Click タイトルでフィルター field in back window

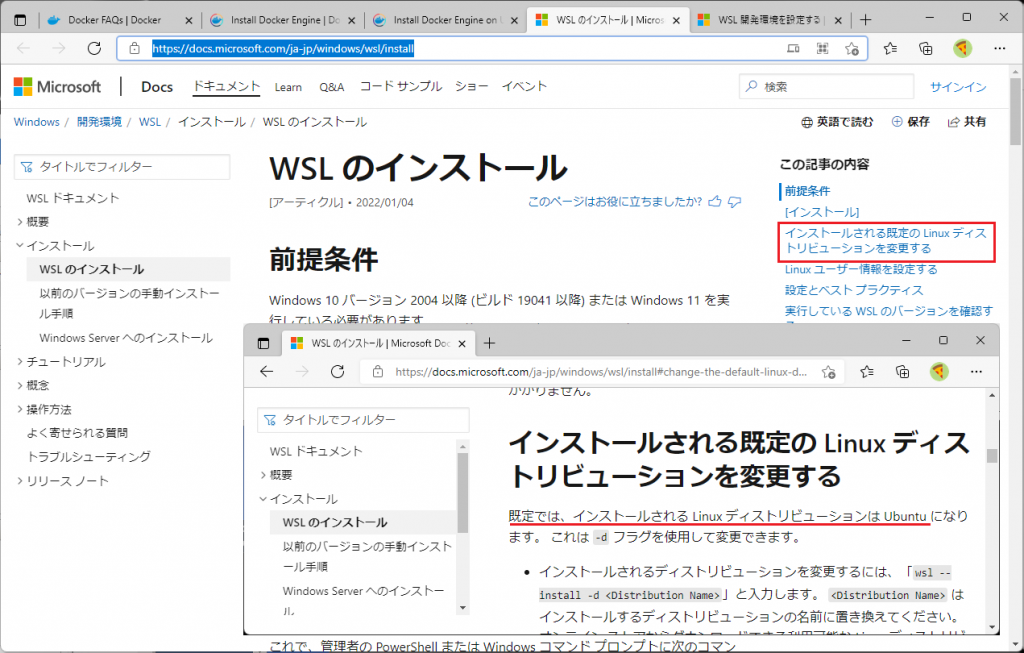pos(122,167)
